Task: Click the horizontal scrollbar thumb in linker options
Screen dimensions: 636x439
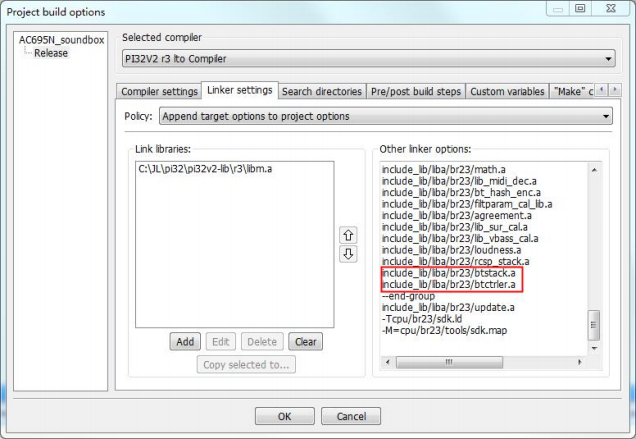Action: tap(449, 362)
